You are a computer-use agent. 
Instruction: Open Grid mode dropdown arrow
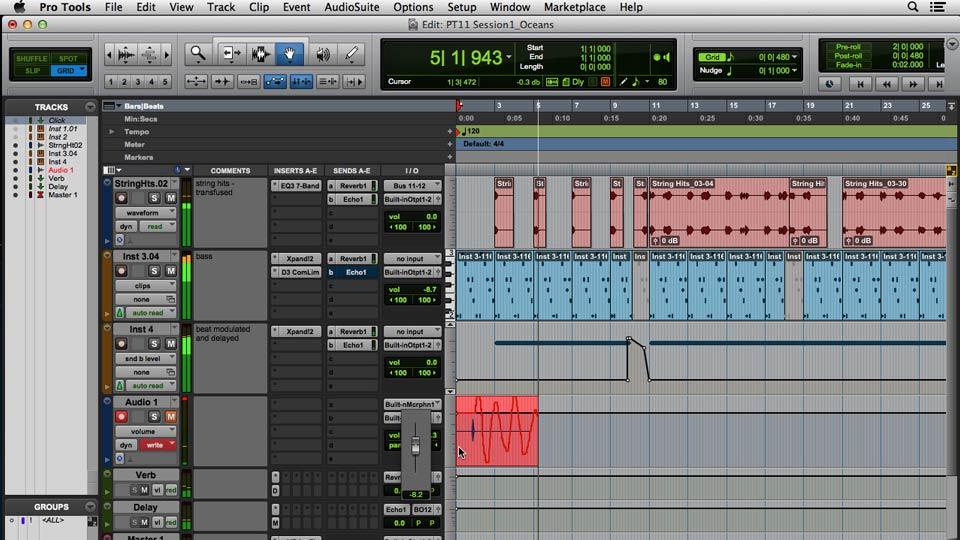point(82,70)
